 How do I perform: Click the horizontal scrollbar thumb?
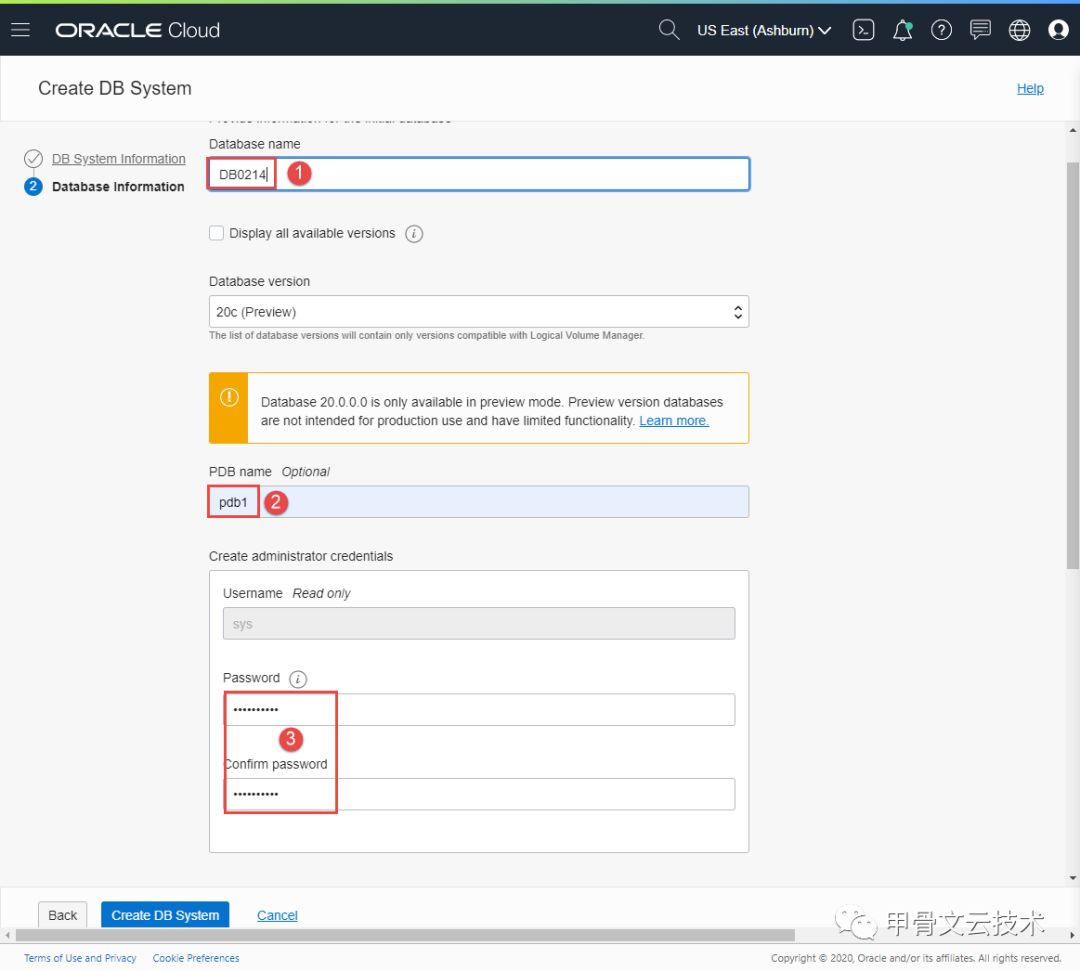point(405,935)
